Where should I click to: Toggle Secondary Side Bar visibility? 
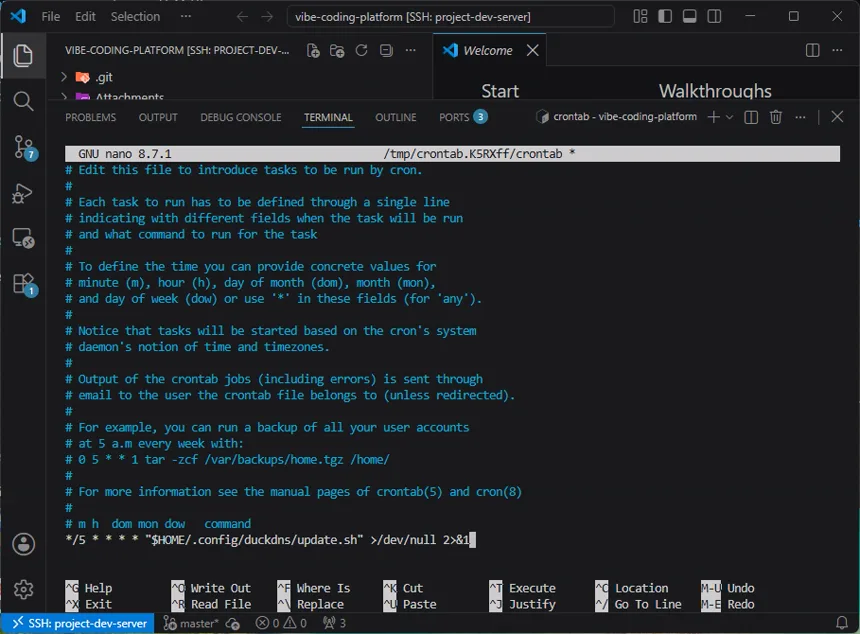point(714,16)
